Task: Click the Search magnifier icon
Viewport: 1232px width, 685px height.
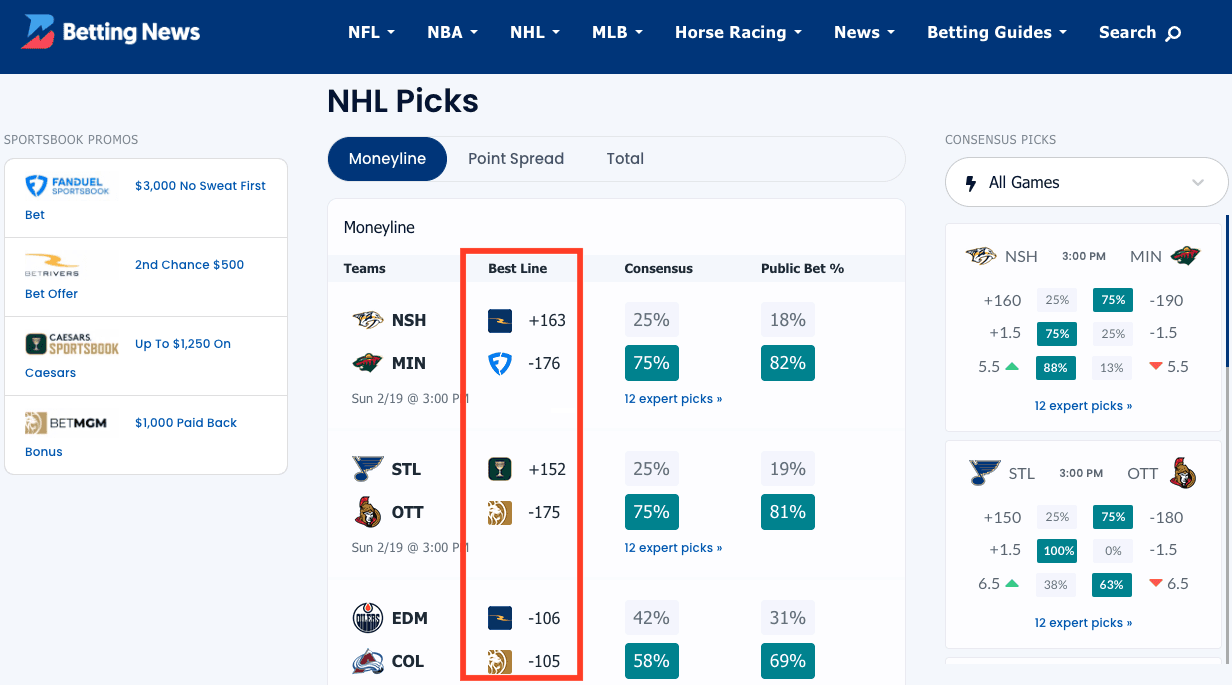Action: pos(1174,33)
